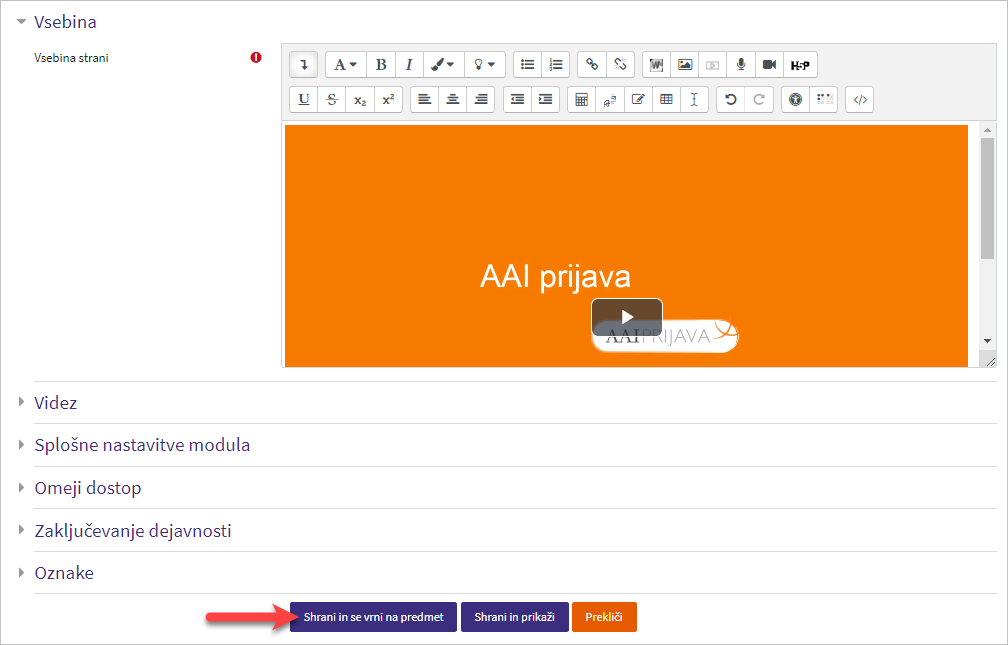This screenshot has width=1008, height=645.
Task: Center align text
Action: tap(453, 99)
